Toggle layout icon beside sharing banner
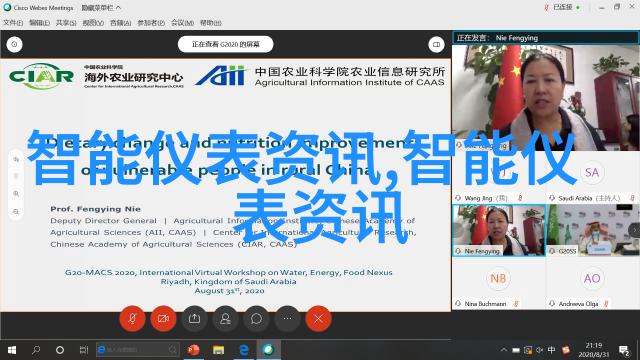 [436, 44]
